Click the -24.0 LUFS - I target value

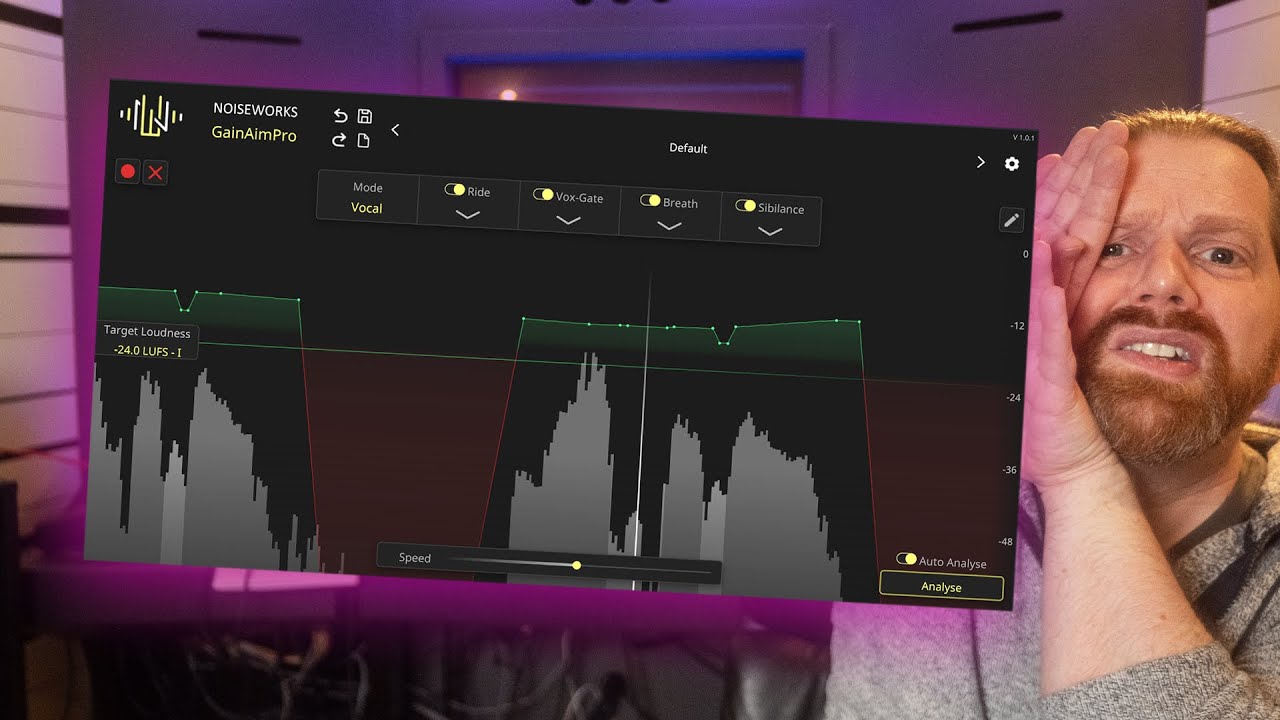[148, 351]
